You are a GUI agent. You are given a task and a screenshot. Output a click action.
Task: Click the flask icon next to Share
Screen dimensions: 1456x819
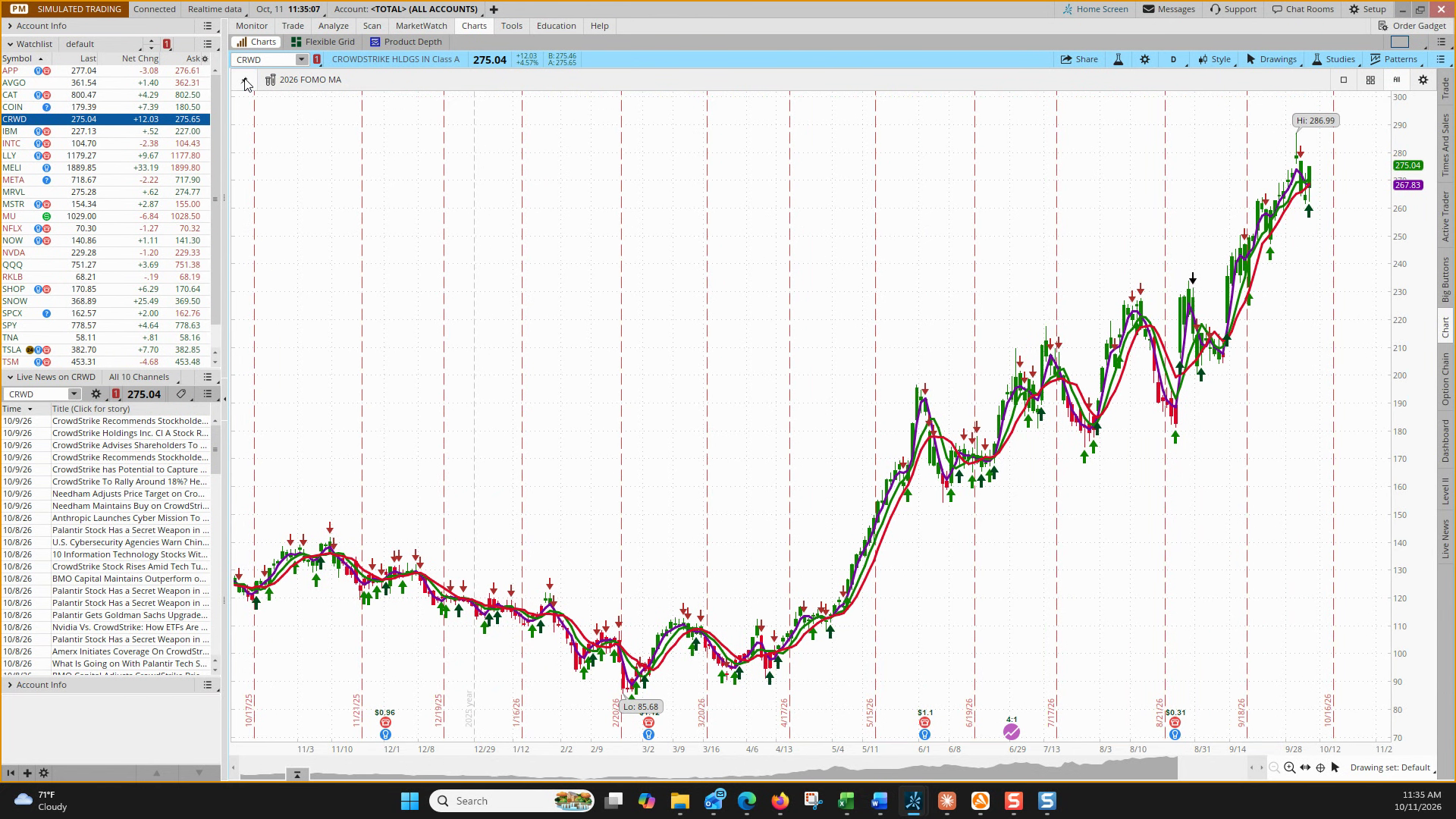coord(1118,59)
